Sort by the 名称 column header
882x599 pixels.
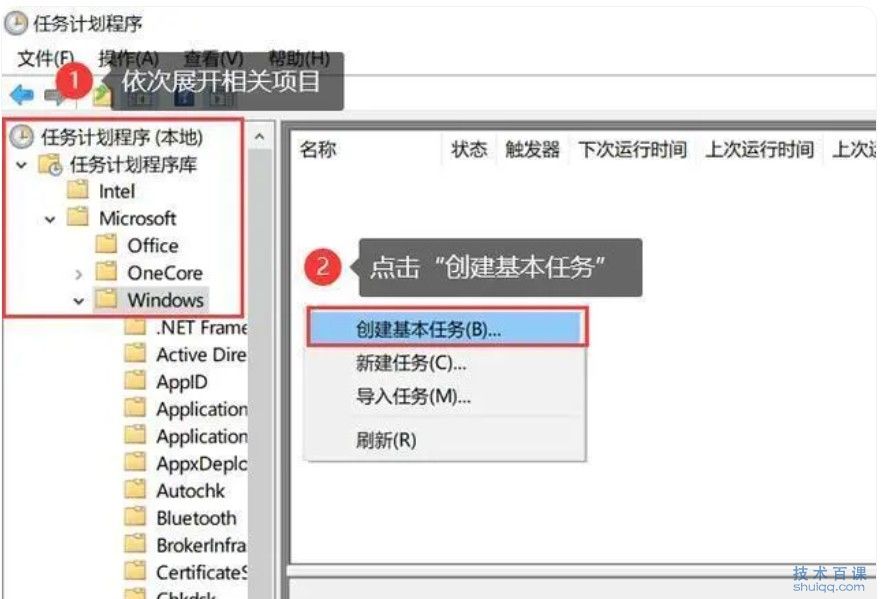click(x=318, y=150)
